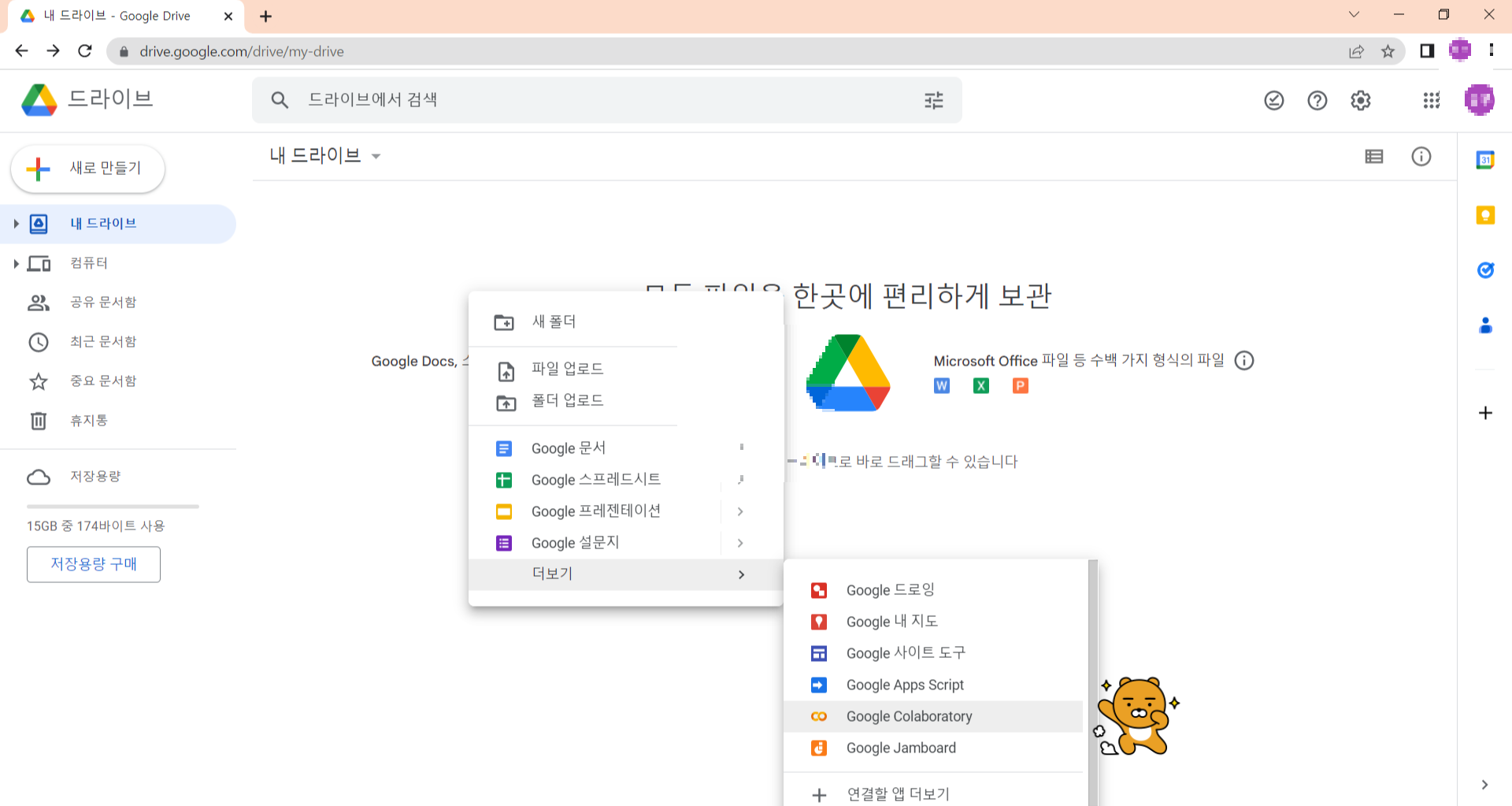1512x806 pixels.
Task: Open Google Calendar side panel
Action: point(1485,160)
